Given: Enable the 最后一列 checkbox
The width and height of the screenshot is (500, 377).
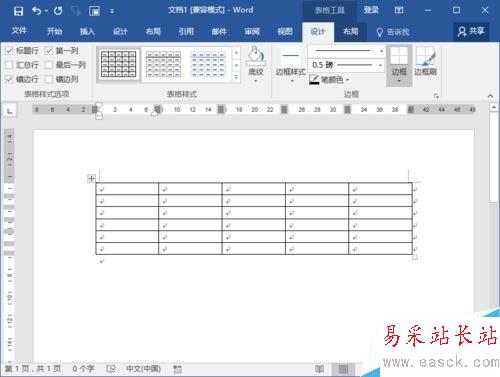Looking at the screenshot, I should (49, 65).
